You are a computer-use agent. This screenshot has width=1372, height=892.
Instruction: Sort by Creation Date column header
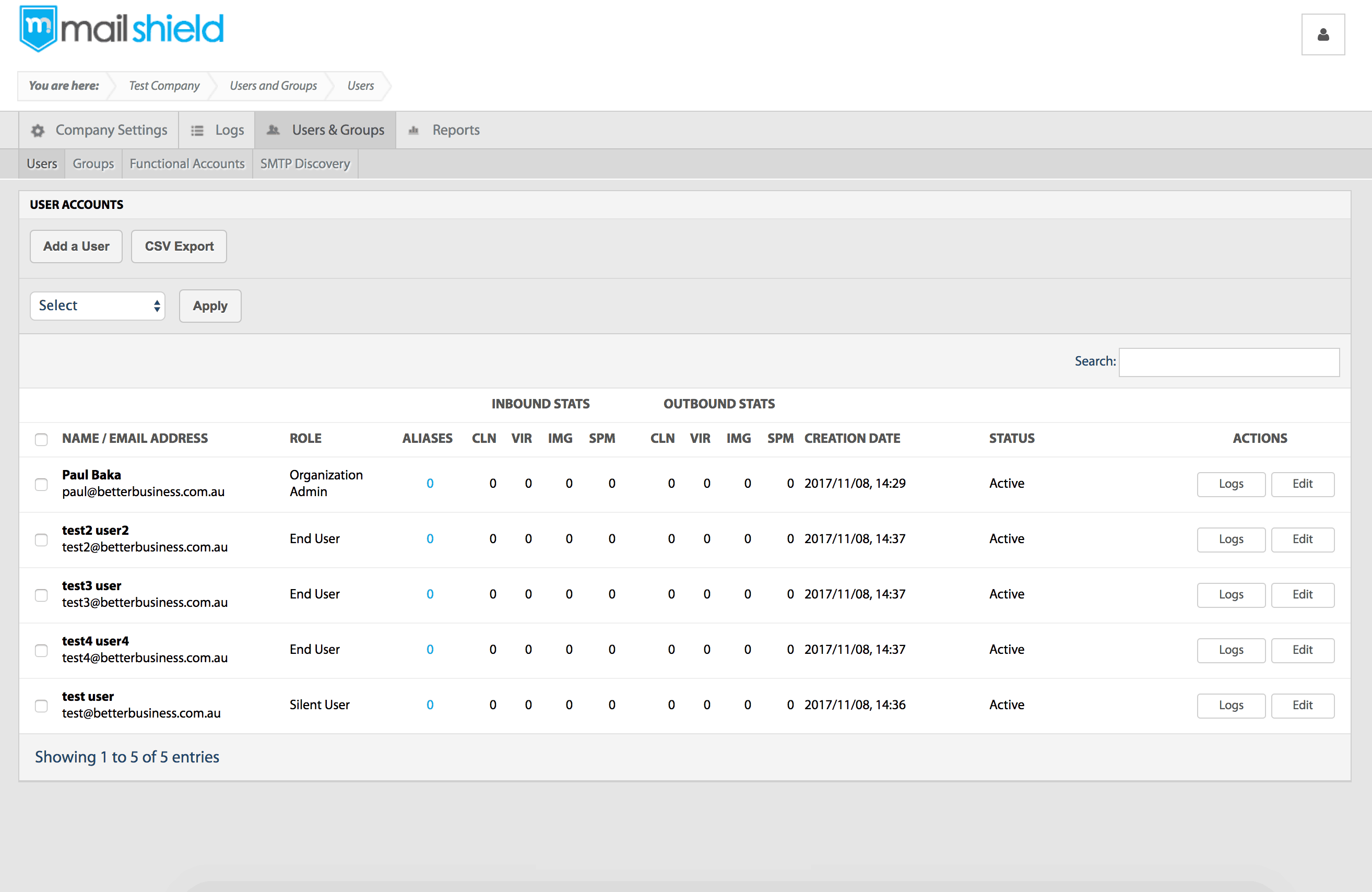point(852,439)
